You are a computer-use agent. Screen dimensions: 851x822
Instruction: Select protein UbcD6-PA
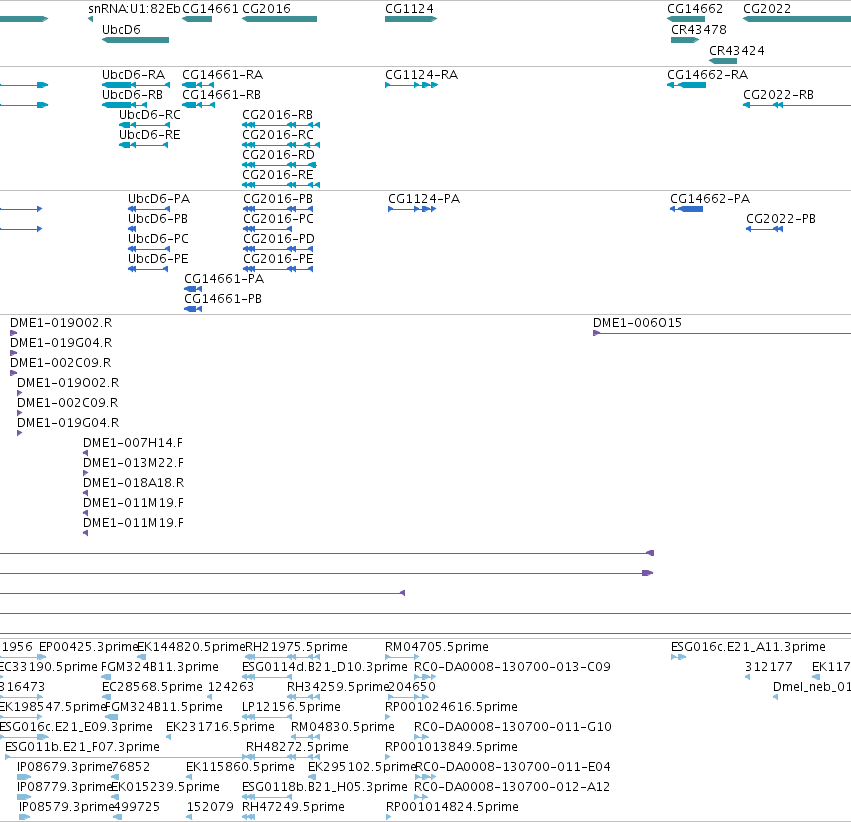(x=159, y=199)
